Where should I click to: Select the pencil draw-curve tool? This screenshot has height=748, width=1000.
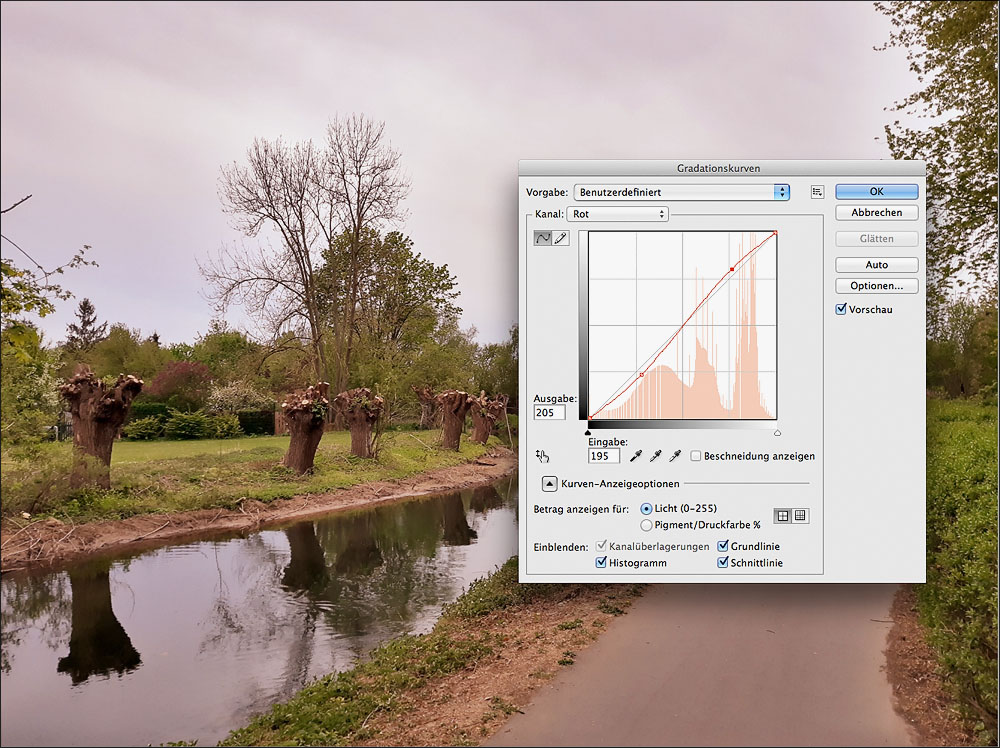coord(560,238)
